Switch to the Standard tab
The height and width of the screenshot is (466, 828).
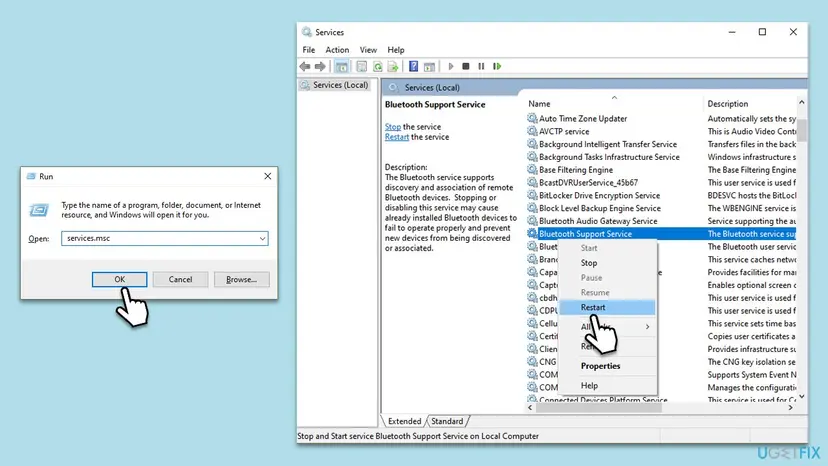click(x=447, y=421)
